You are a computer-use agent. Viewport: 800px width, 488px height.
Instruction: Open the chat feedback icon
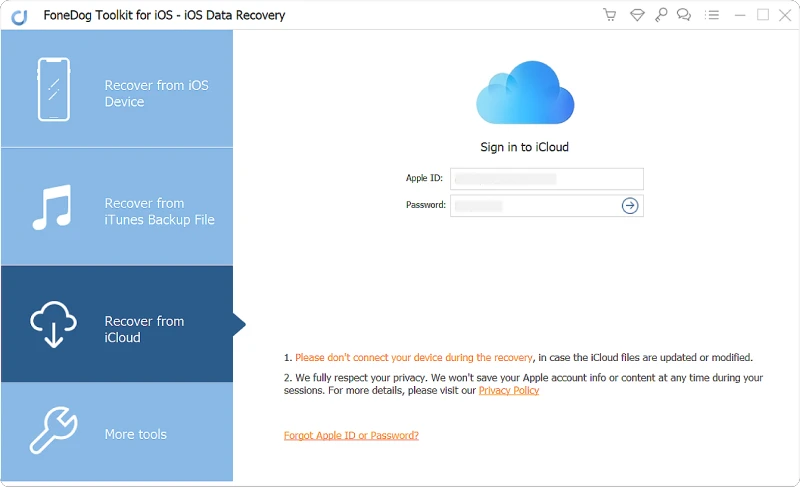(x=684, y=15)
